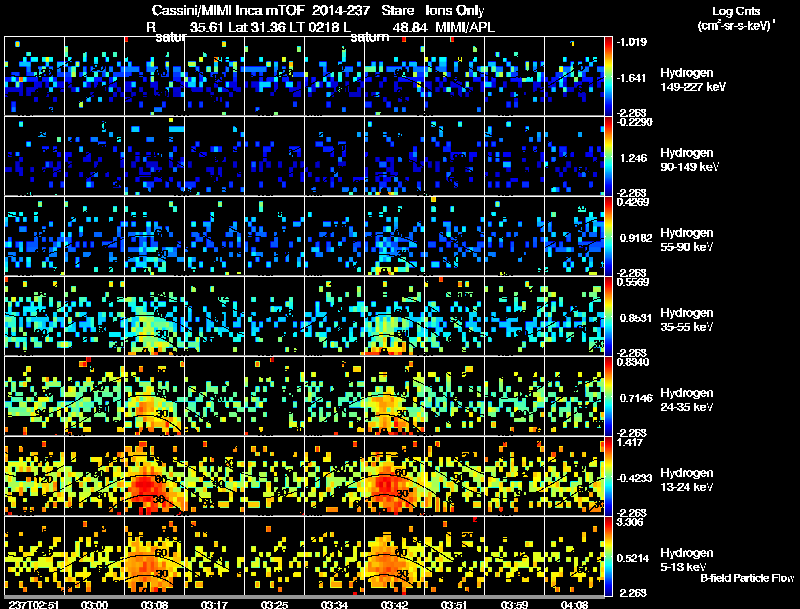Click the '-0.4233' colorbar midpoint value
The height and width of the screenshot is (609, 800).
point(634,478)
